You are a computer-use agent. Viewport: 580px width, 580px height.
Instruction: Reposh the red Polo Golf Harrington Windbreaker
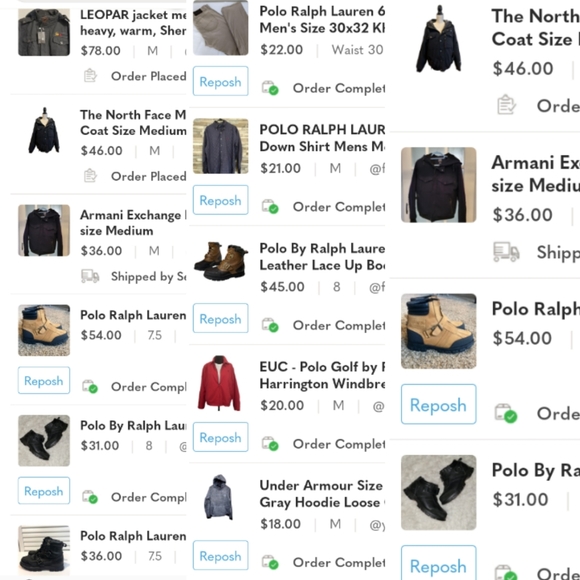pyautogui.click(x=220, y=437)
